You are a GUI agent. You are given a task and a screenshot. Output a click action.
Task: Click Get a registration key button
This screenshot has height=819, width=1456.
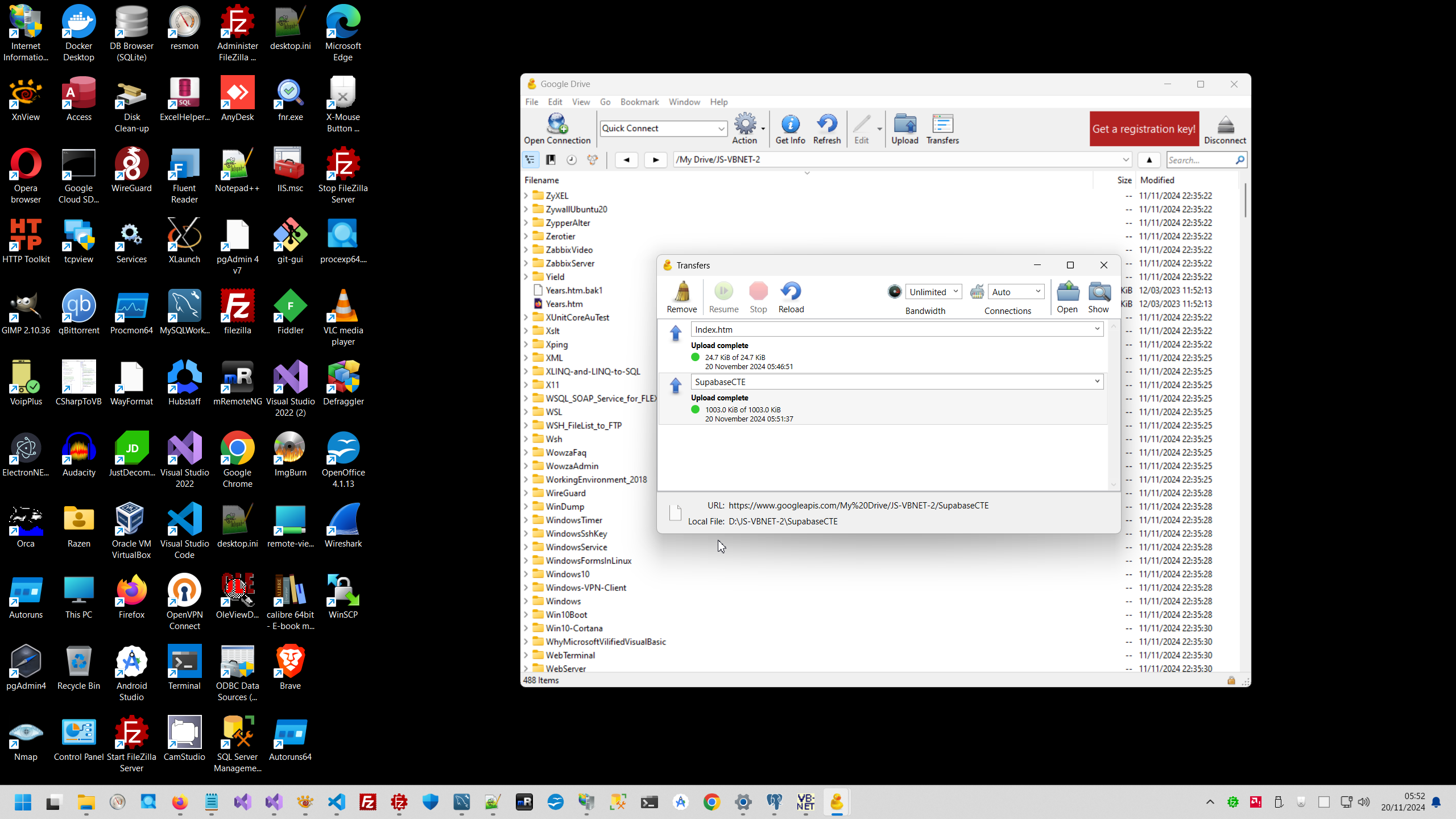pyautogui.click(x=1144, y=129)
